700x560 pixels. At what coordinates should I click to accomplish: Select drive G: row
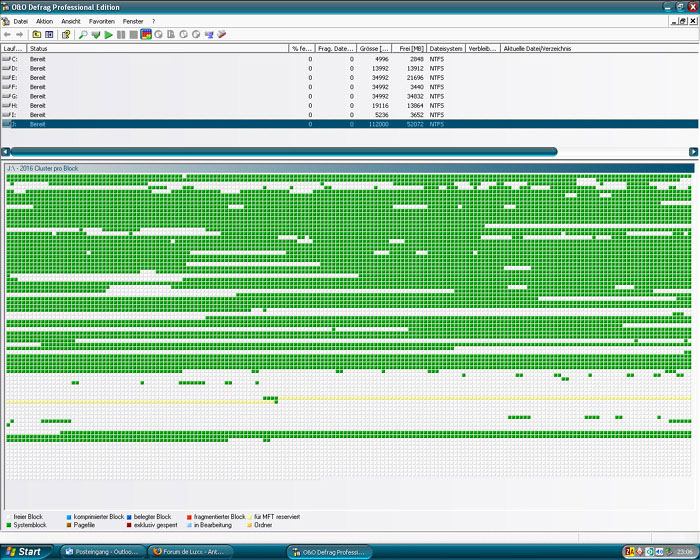pos(350,96)
